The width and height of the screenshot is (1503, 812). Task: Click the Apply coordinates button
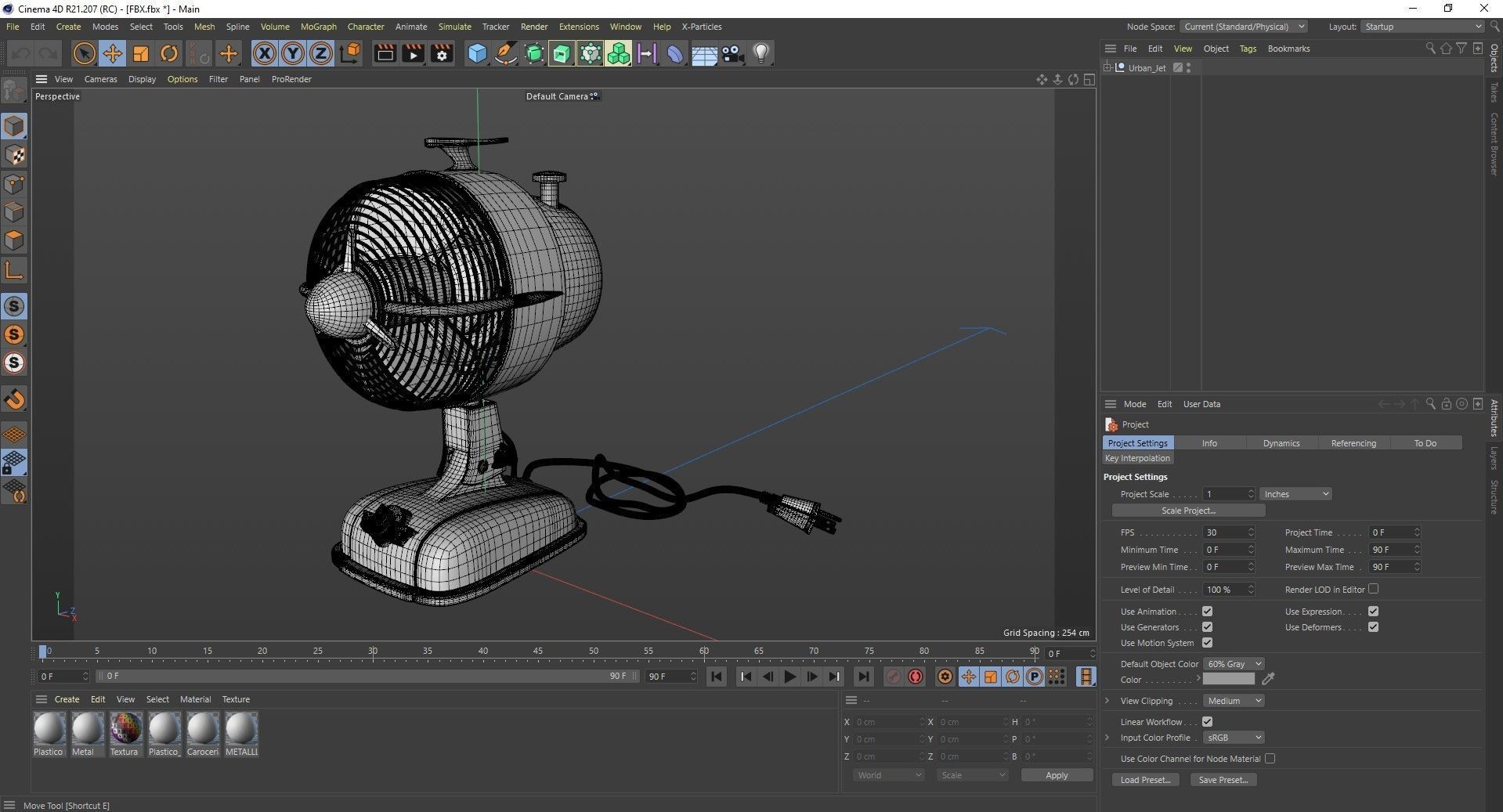(x=1057, y=775)
